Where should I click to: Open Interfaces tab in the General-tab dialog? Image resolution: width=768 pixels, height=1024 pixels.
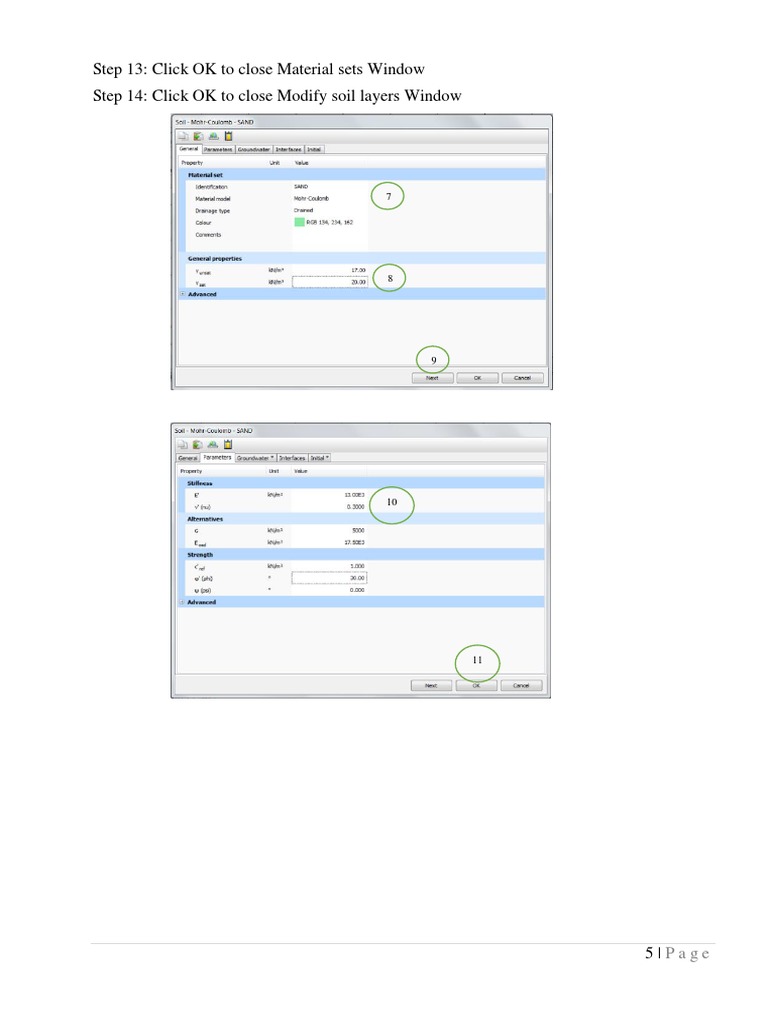(289, 150)
